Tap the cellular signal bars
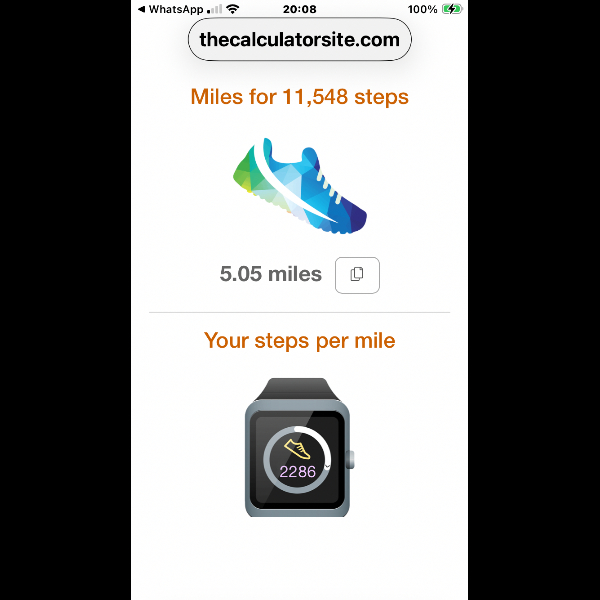 pos(214,9)
